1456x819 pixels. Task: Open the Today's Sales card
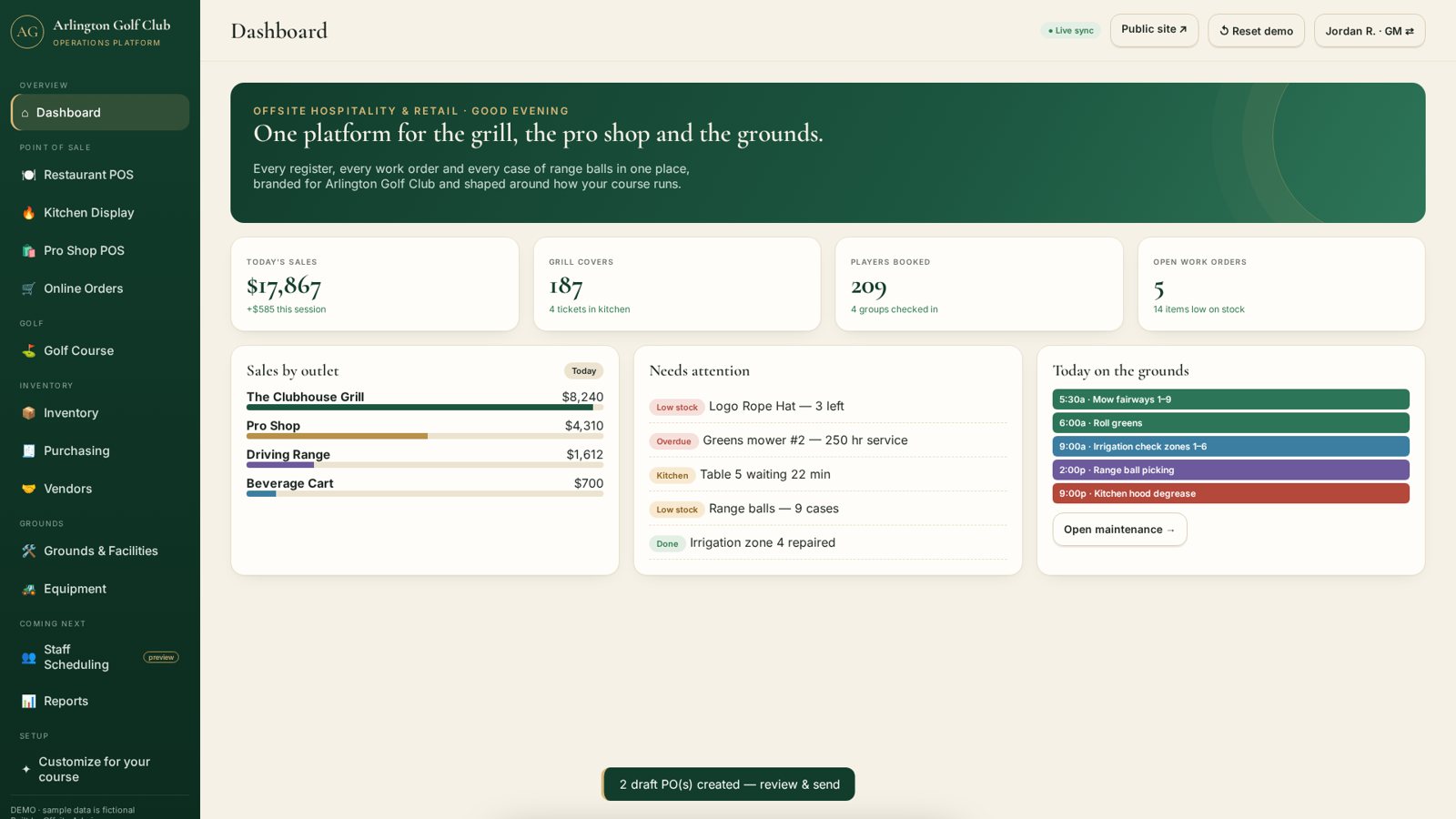375,284
